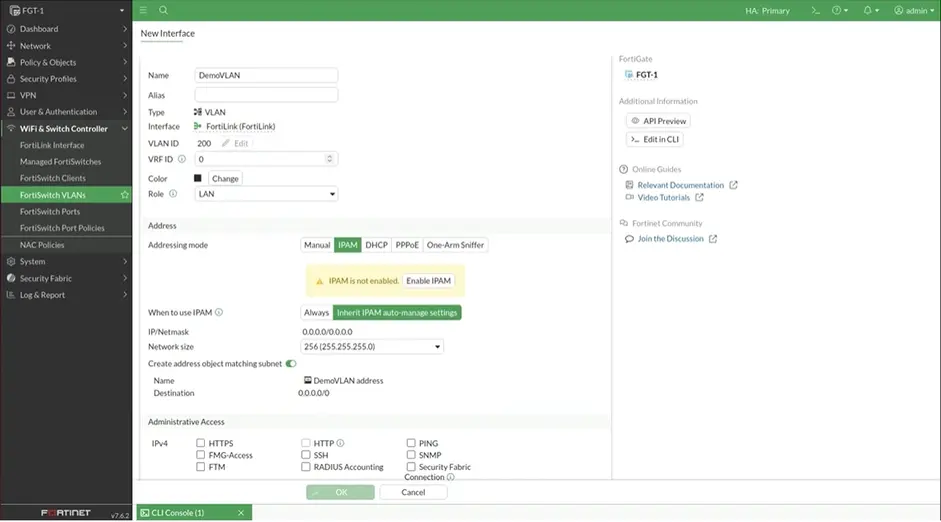Click the info icon beside When to use IPAM
Image resolution: width=941 pixels, height=522 pixels.
pyautogui.click(x=219, y=312)
